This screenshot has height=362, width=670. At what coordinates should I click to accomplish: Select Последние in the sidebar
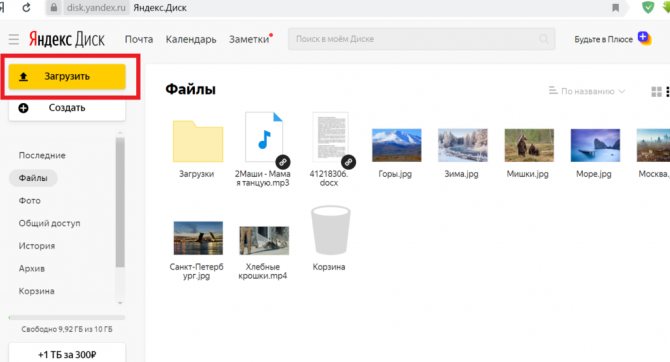(x=42, y=156)
